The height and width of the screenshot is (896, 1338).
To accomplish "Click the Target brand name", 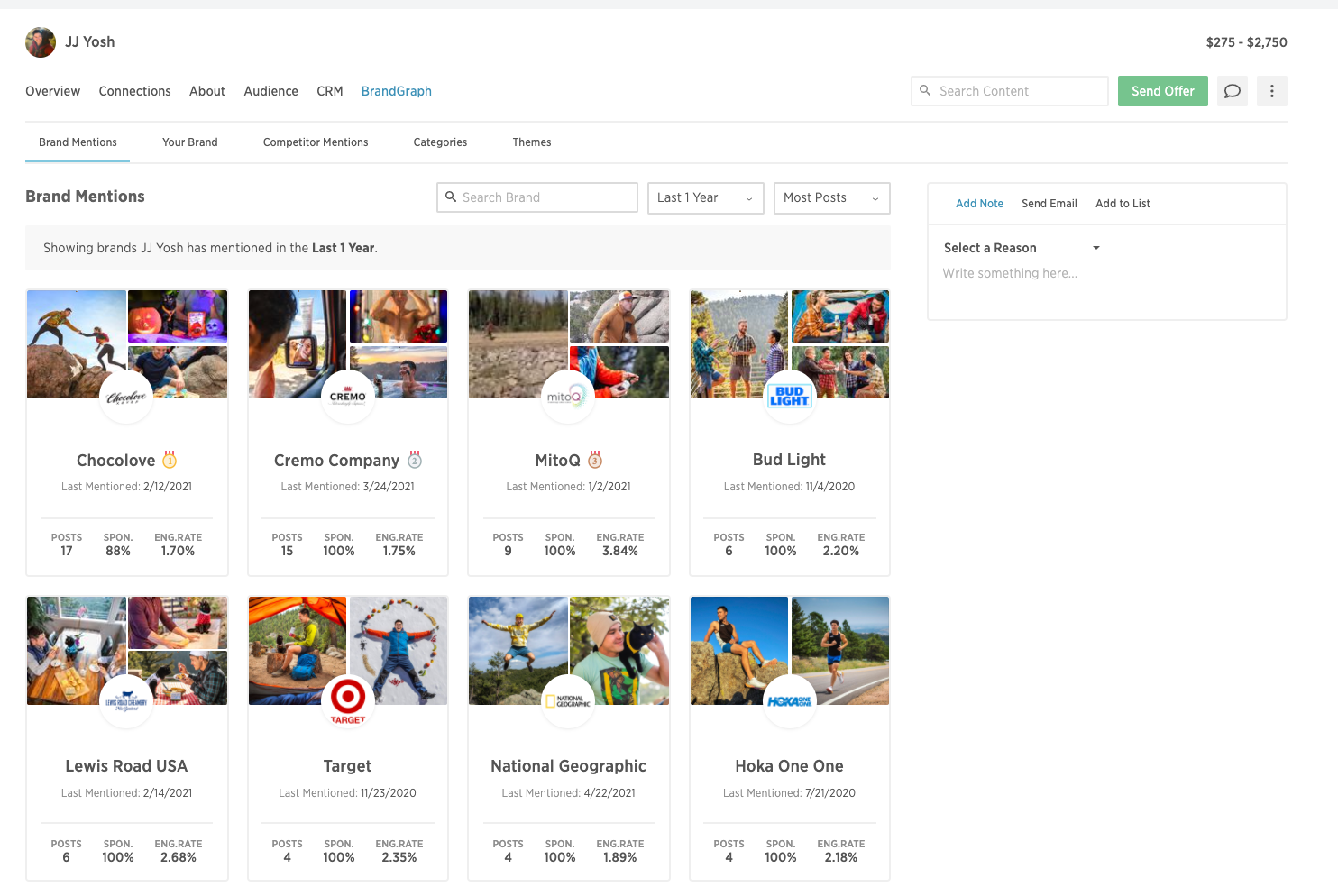I will [x=348, y=766].
